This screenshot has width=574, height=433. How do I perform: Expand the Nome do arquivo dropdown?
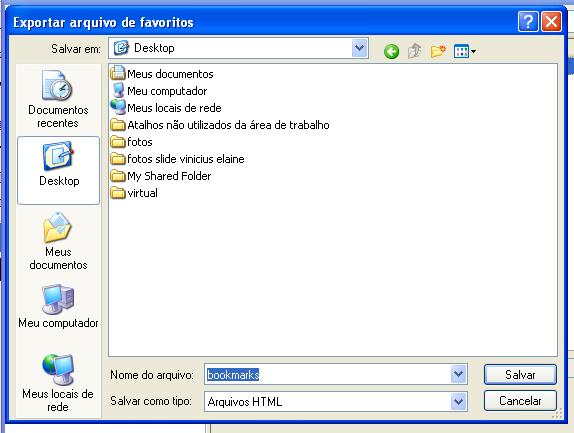pos(458,374)
